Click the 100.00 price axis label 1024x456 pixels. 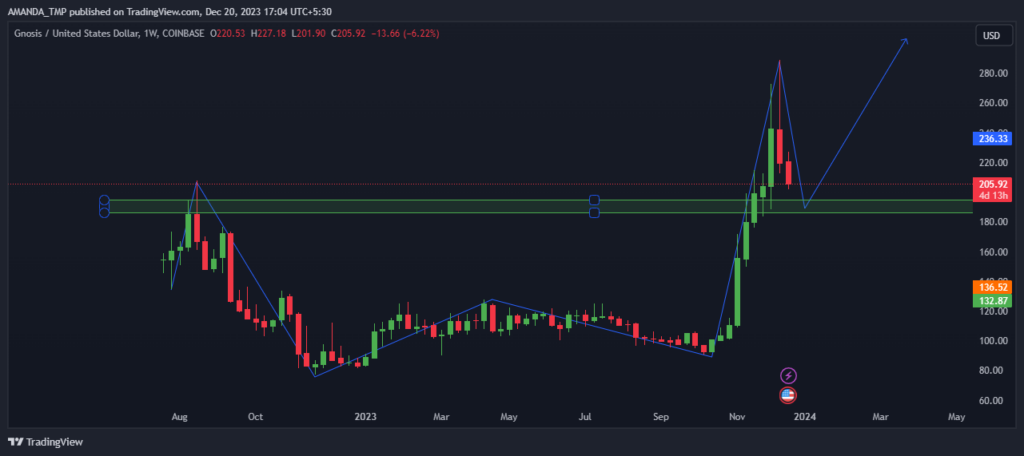coord(991,340)
